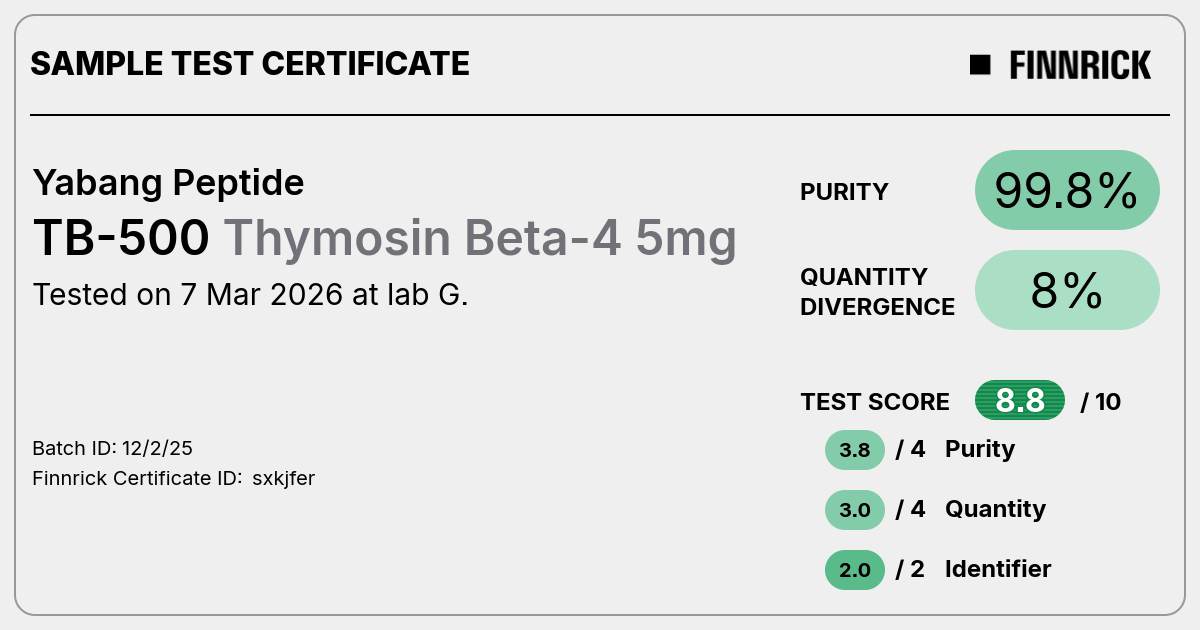
Task: Click the Batch ID 12/2/25 text
Action: point(106,448)
